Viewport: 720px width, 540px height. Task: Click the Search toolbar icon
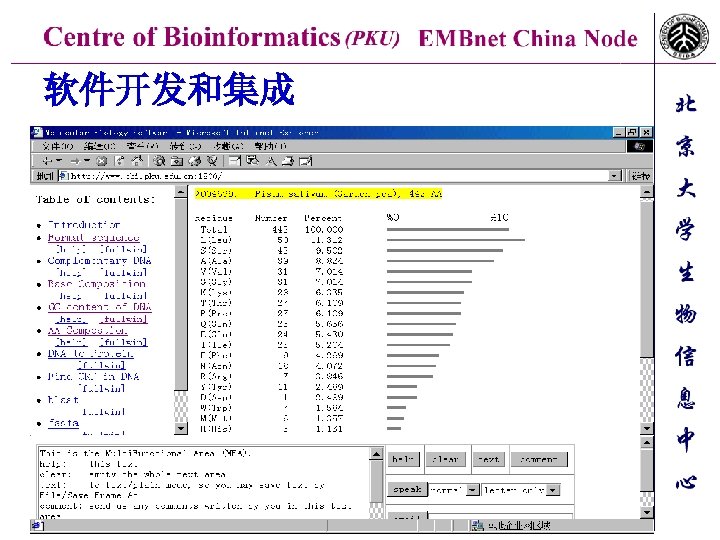[159, 161]
